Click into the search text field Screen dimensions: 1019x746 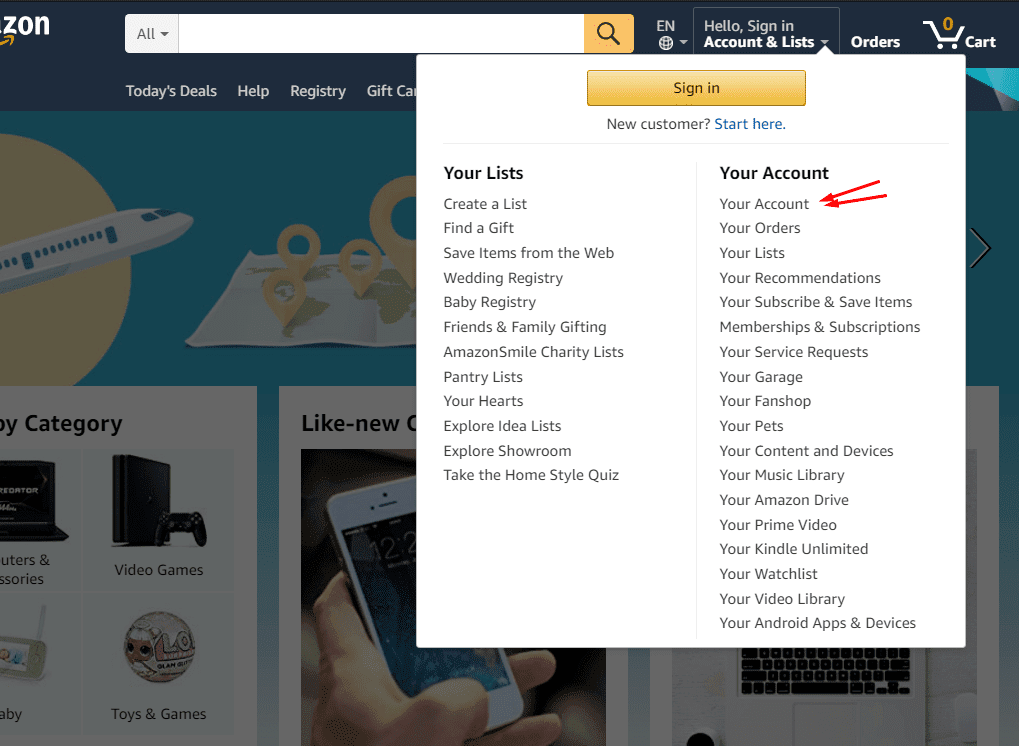tap(380, 34)
